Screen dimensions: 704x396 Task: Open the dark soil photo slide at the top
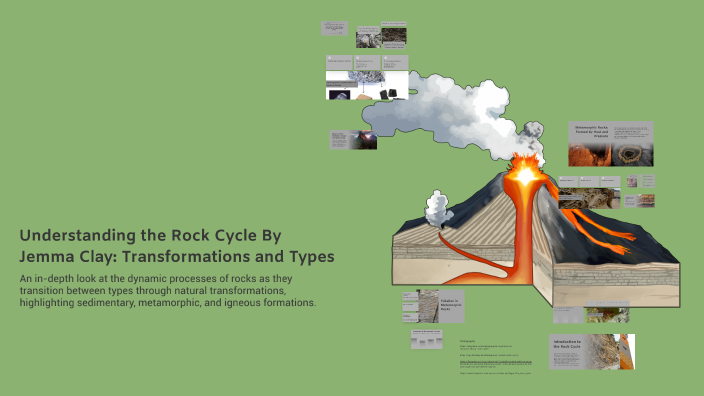coord(394,35)
